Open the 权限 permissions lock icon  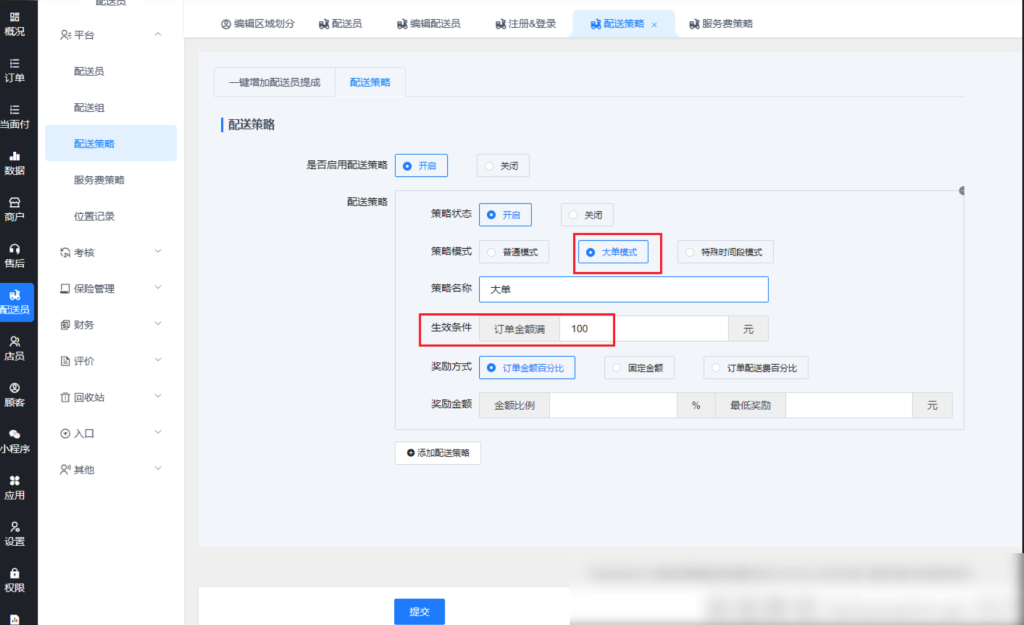click(15, 580)
